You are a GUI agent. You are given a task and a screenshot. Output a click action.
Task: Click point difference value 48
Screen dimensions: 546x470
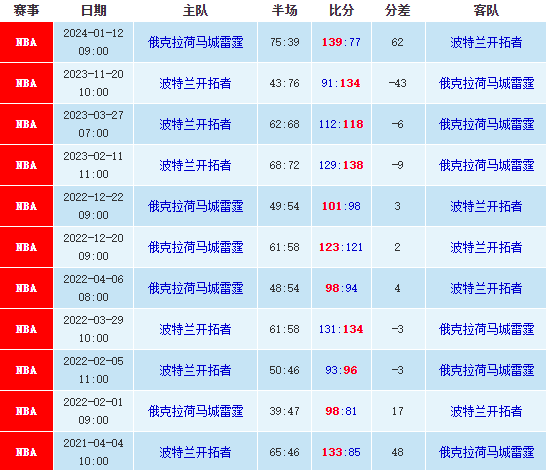[x=397, y=452]
